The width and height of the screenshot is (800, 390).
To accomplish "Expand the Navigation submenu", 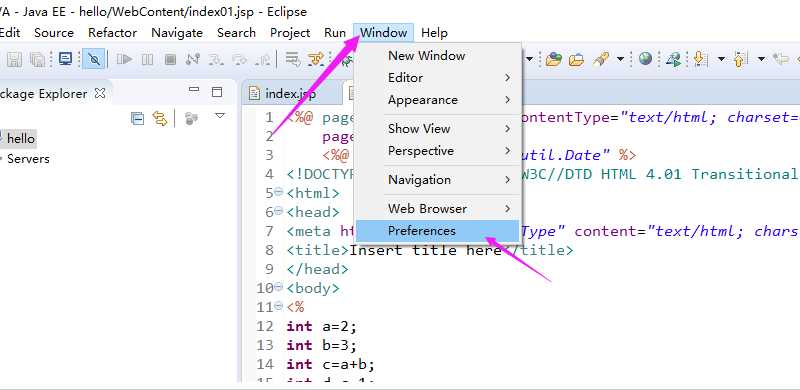I will pos(437,180).
